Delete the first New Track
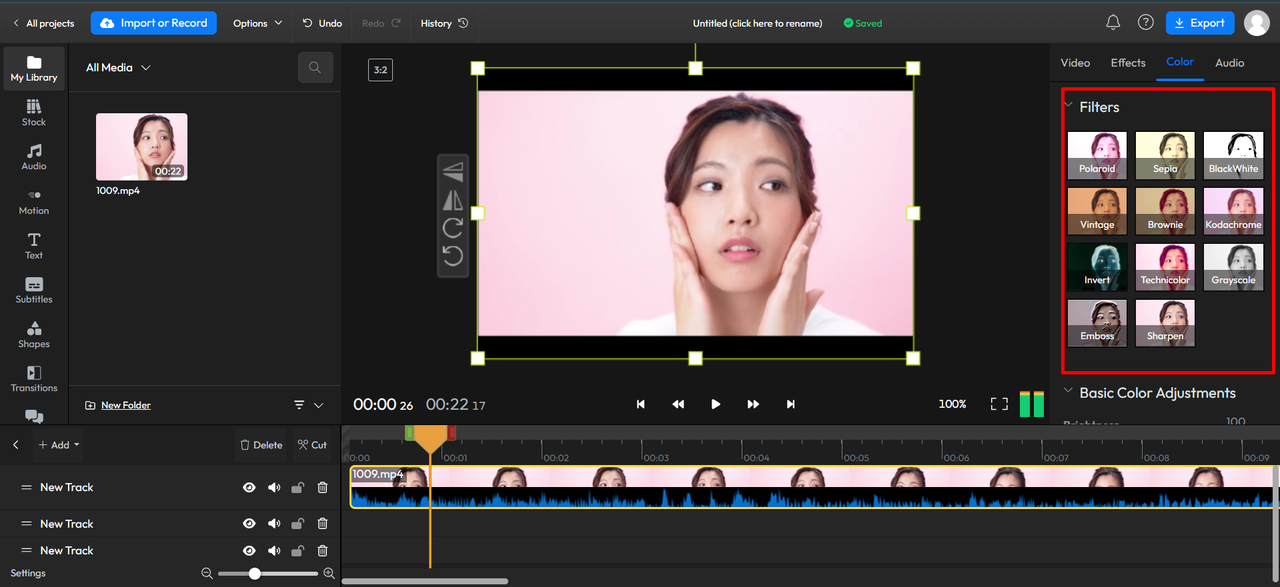 point(322,488)
